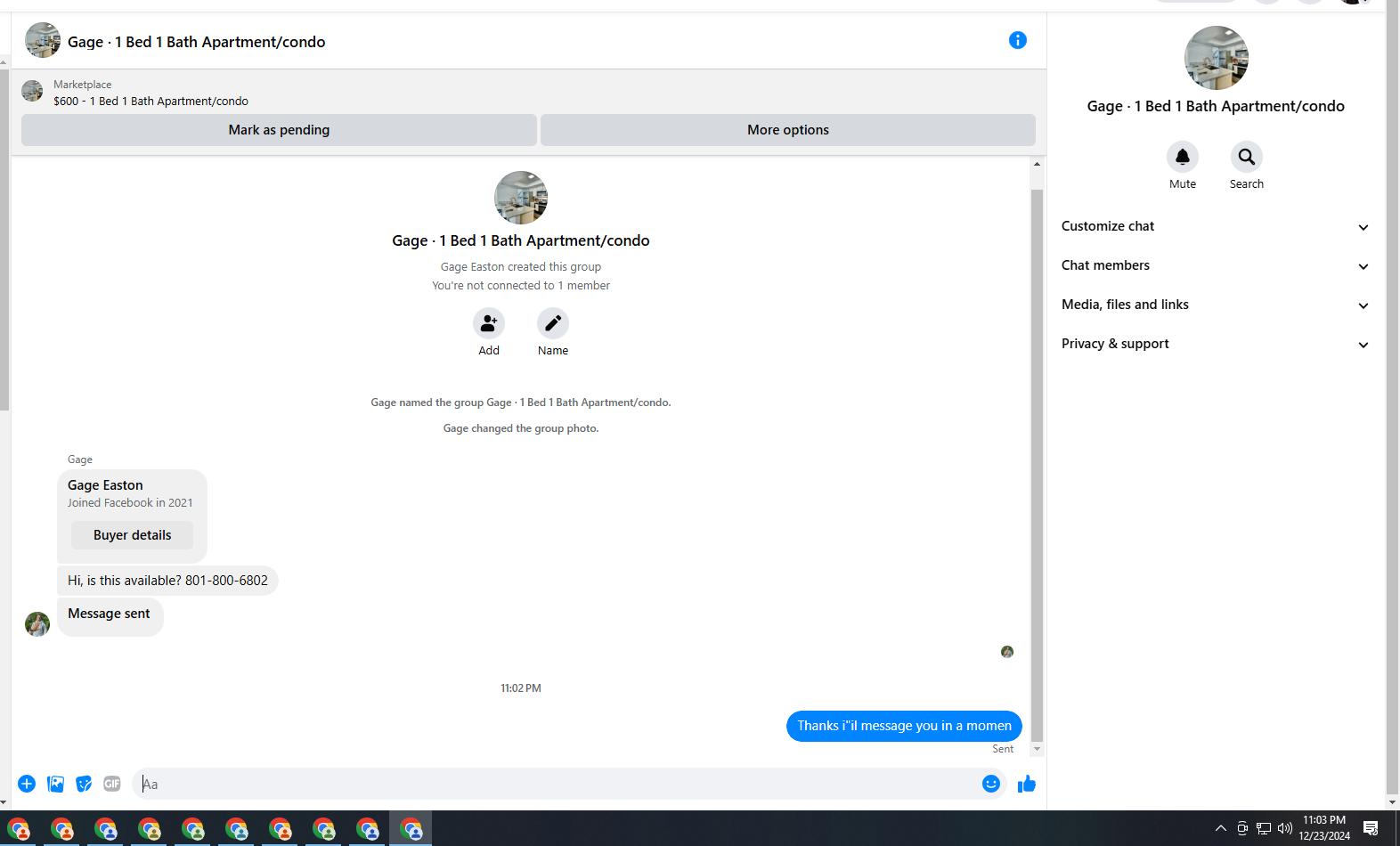The width and height of the screenshot is (1400, 846).
Task: Focus the Aa message input field
Action: pos(558,784)
